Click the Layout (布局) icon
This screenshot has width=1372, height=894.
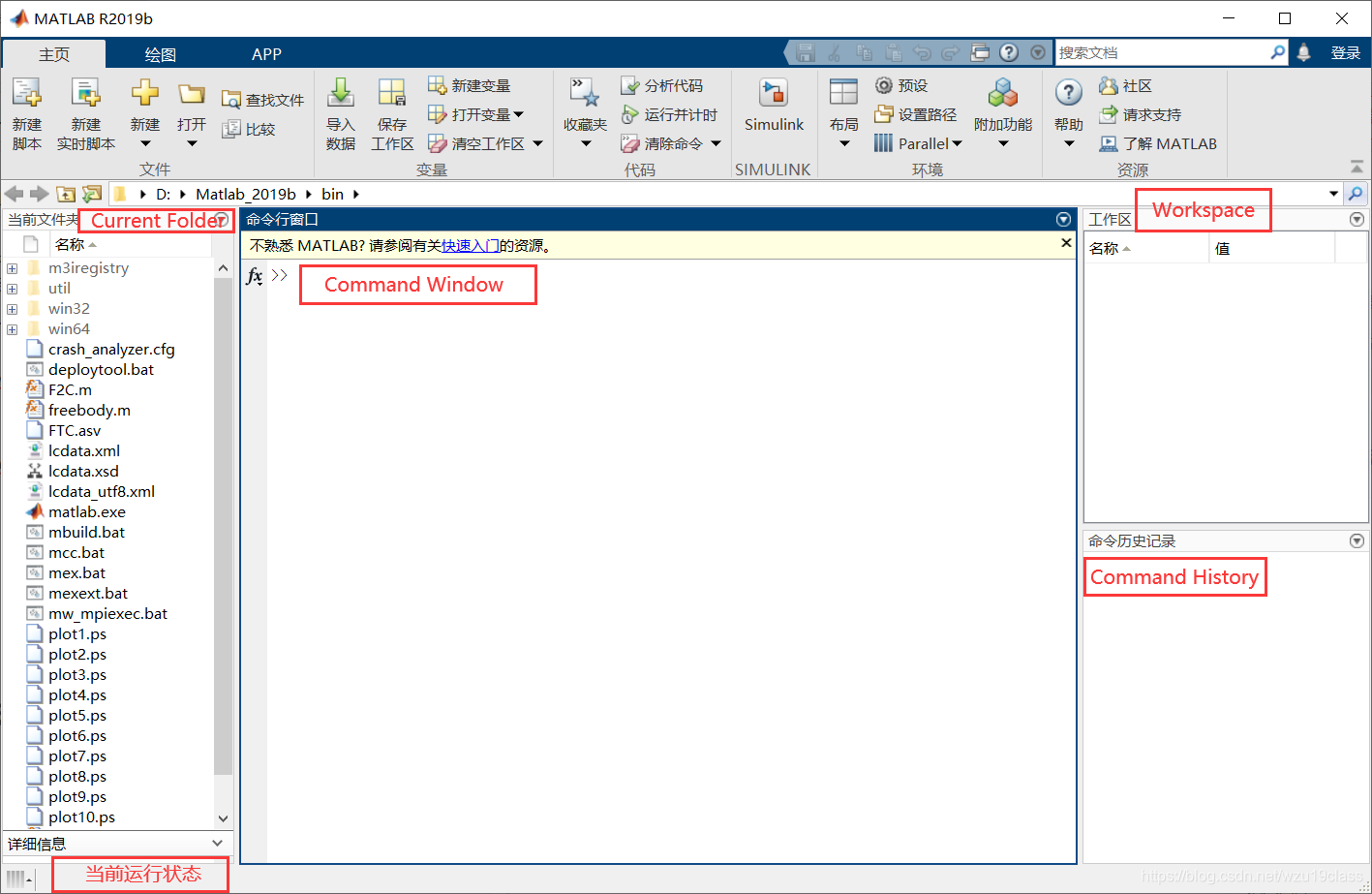[x=843, y=92]
